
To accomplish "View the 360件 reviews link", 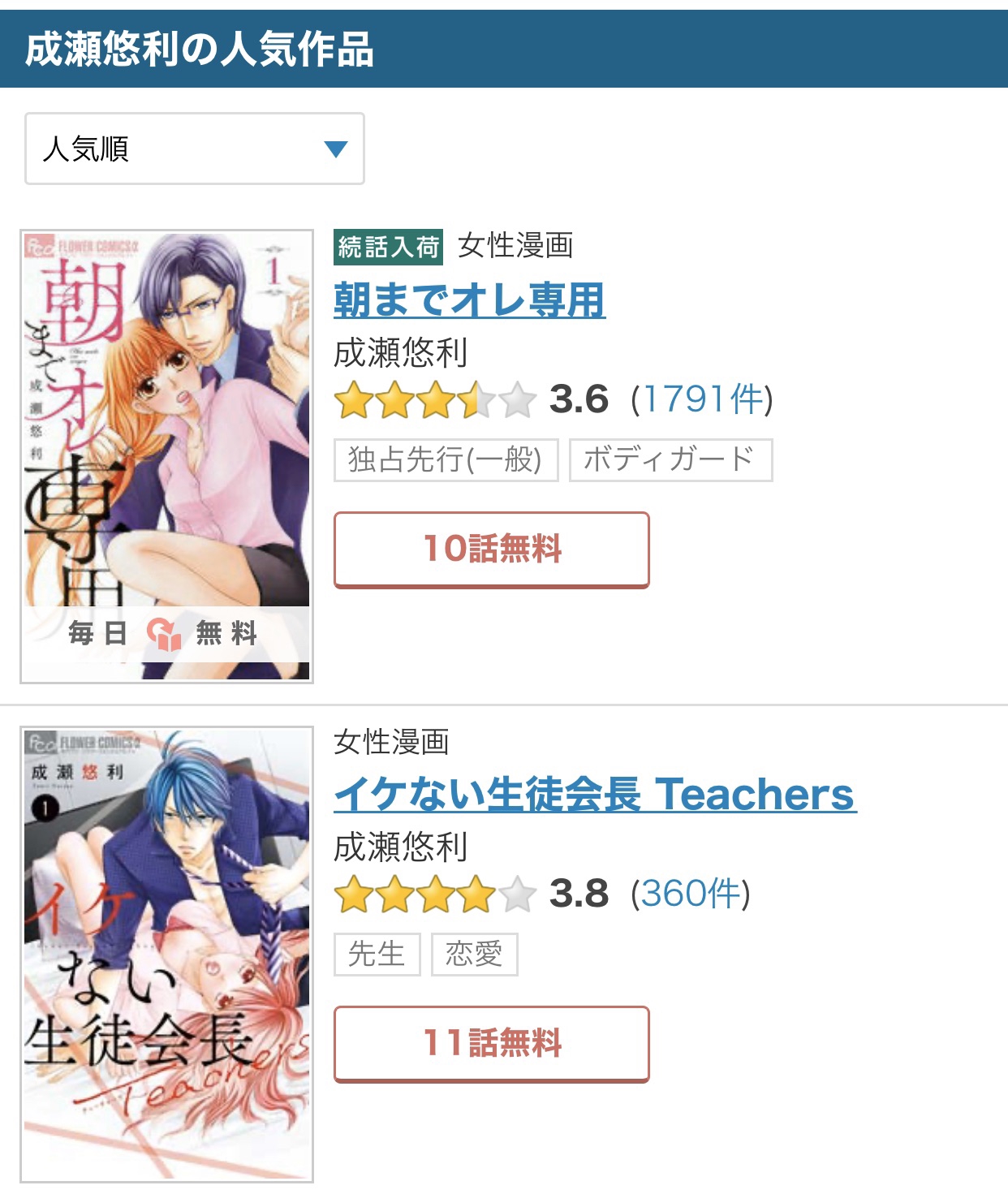I will tap(692, 894).
